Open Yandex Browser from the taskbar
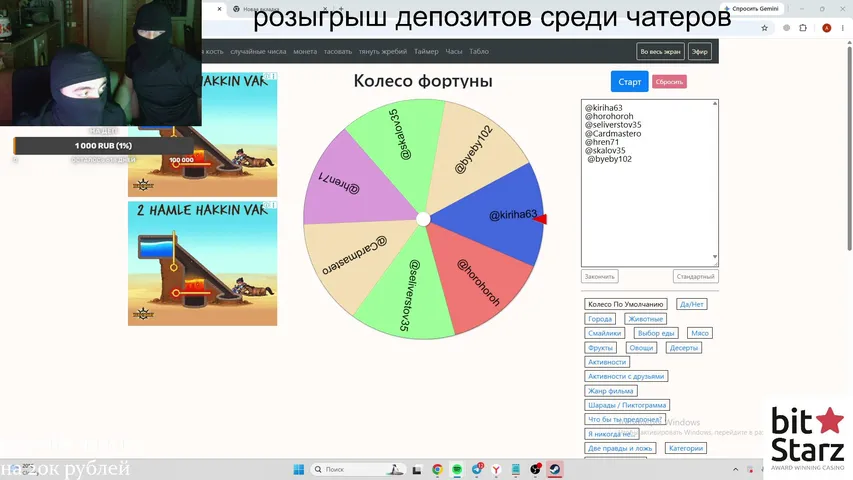This screenshot has height=480, width=853. (x=496, y=469)
